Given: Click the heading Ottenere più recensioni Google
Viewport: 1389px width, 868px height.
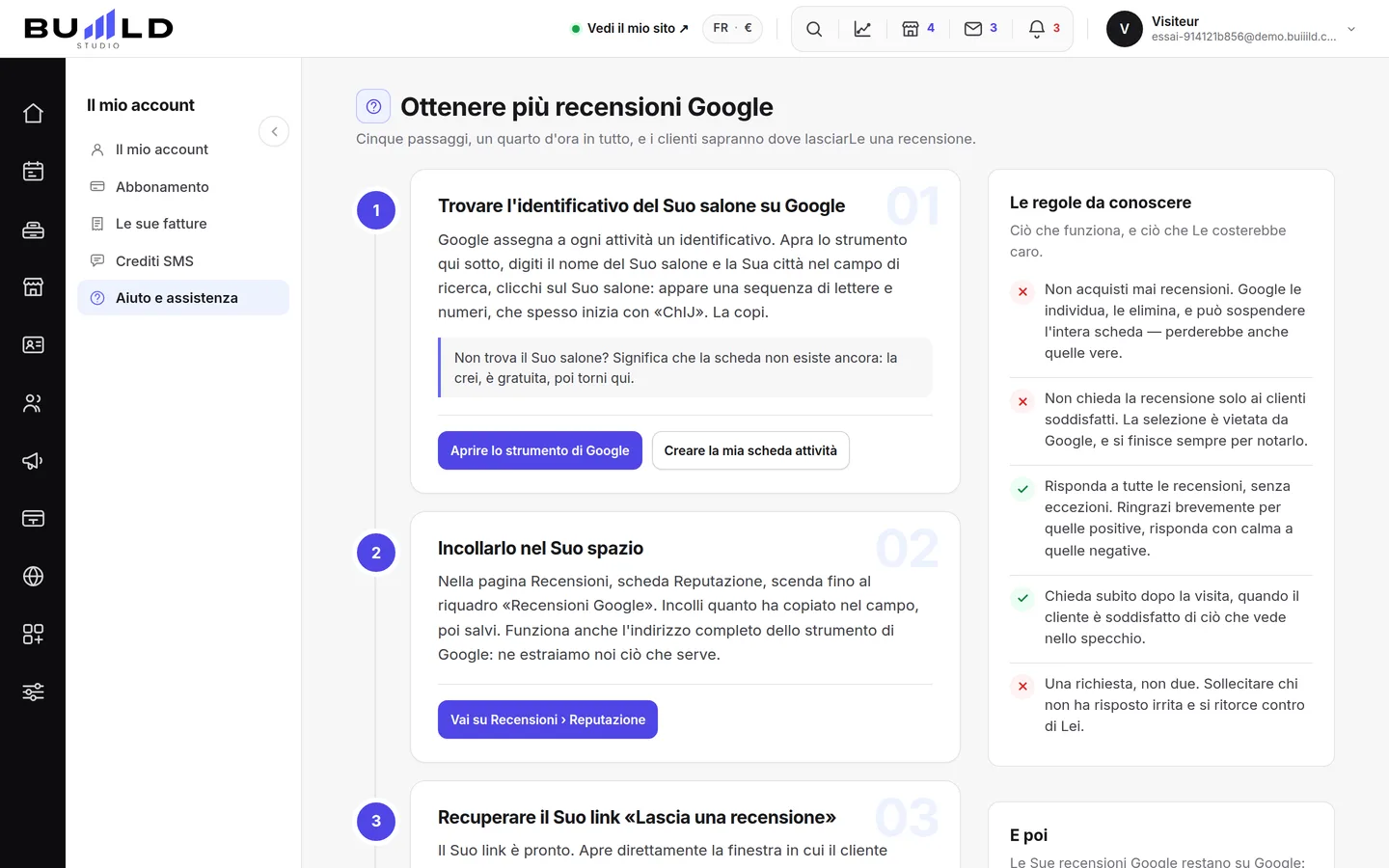Looking at the screenshot, I should pyautogui.click(x=586, y=107).
